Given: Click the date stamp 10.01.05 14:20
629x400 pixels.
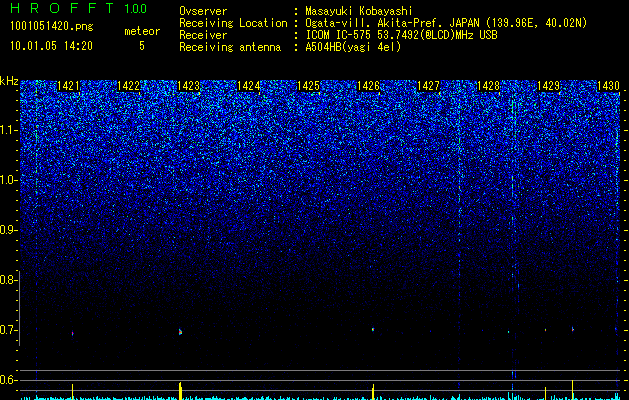Looking at the screenshot, I should [x=51, y=46].
